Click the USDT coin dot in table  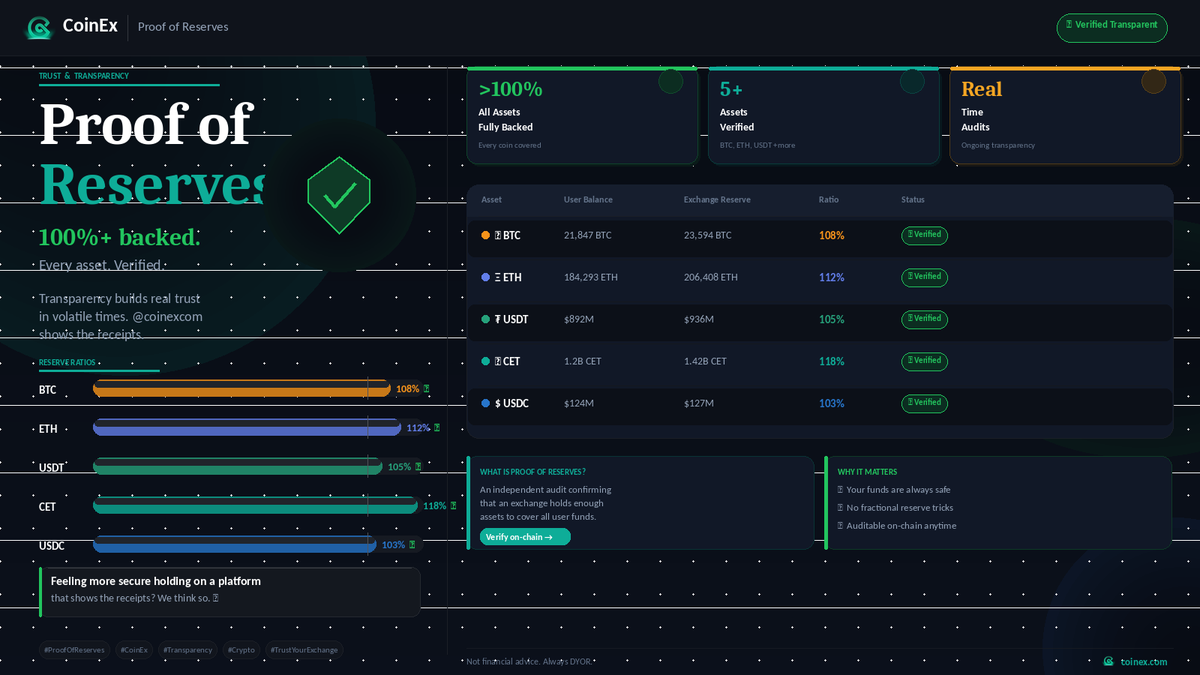(x=485, y=319)
